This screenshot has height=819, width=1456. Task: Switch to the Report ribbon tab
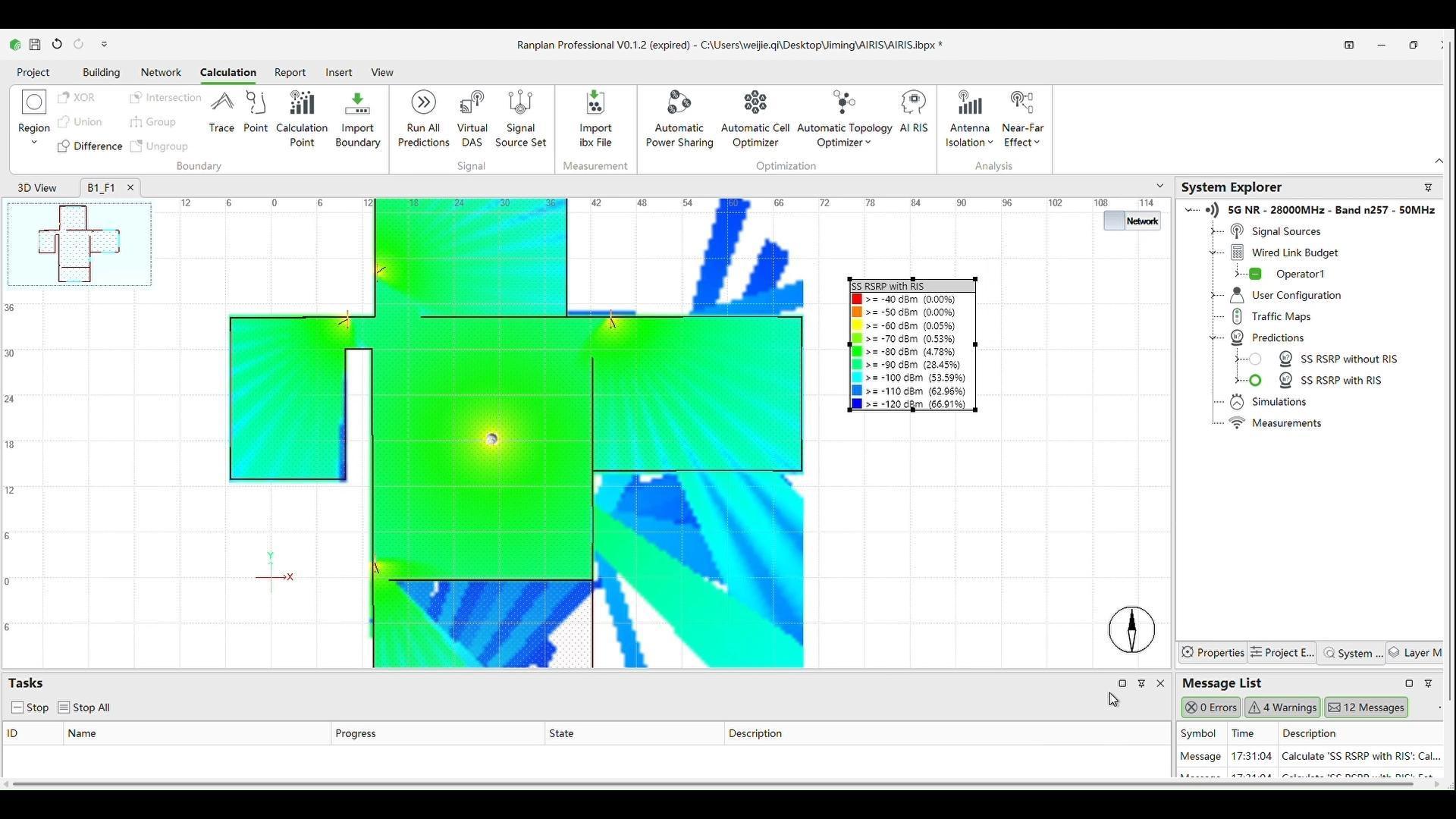(x=290, y=73)
